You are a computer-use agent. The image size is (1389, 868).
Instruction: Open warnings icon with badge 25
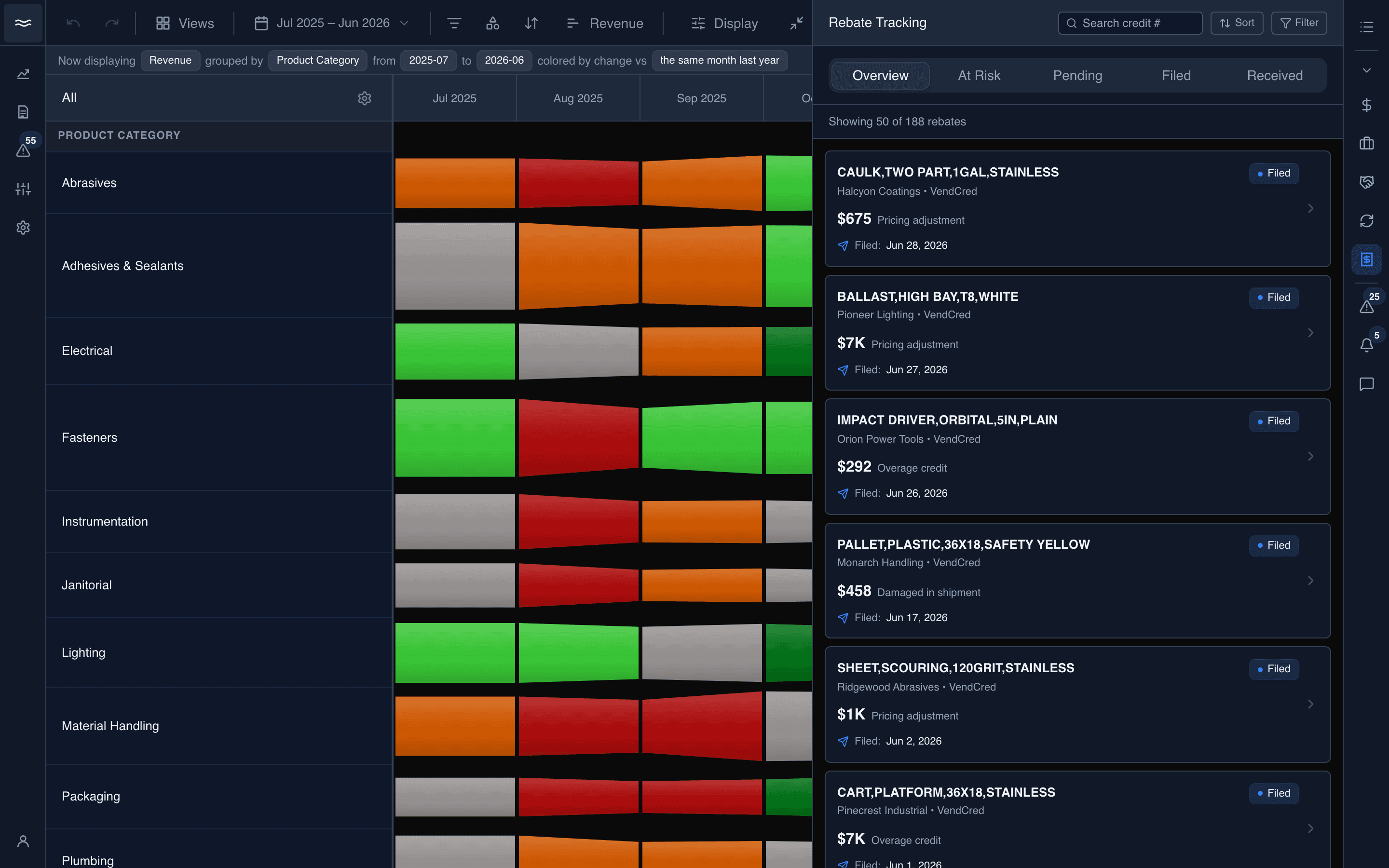click(1367, 306)
